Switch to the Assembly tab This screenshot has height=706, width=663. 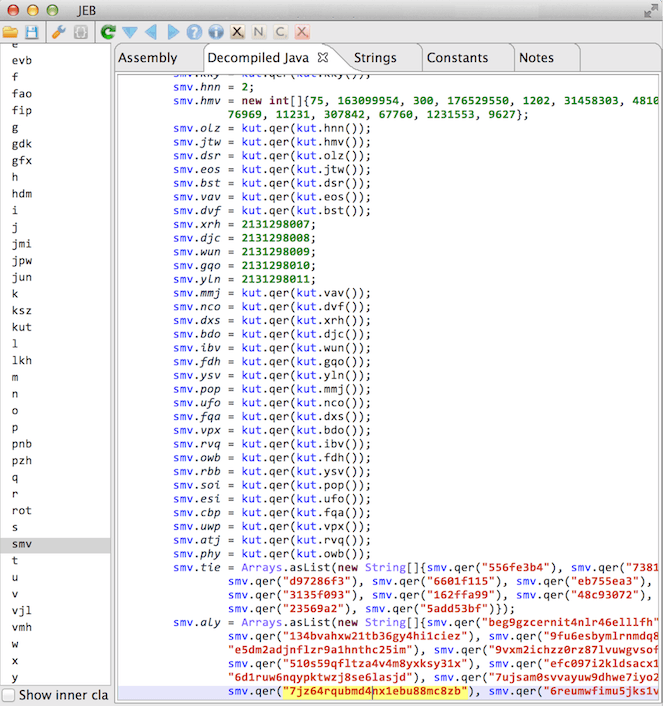[148, 58]
